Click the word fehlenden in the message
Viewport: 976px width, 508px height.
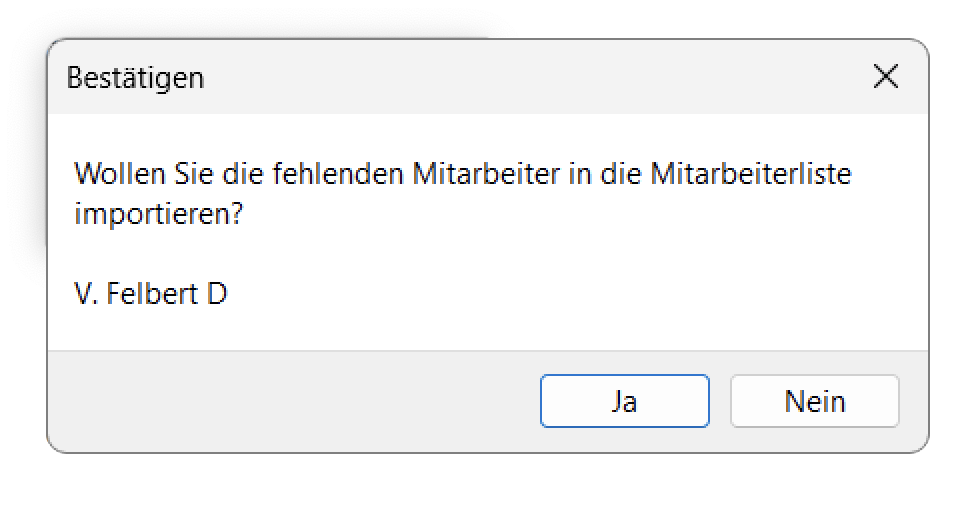tap(340, 174)
